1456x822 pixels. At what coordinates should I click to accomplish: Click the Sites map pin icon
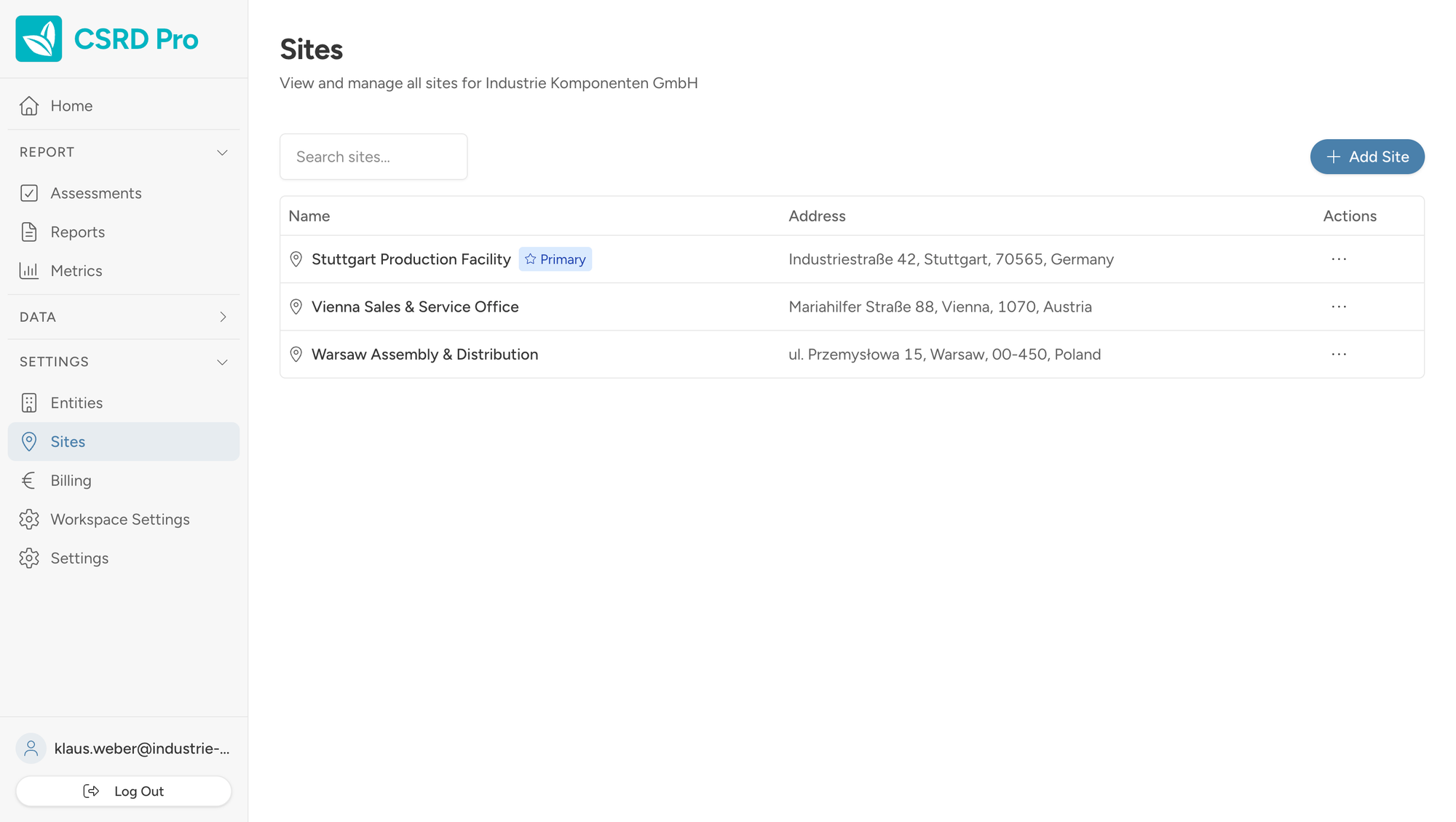tap(29, 441)
